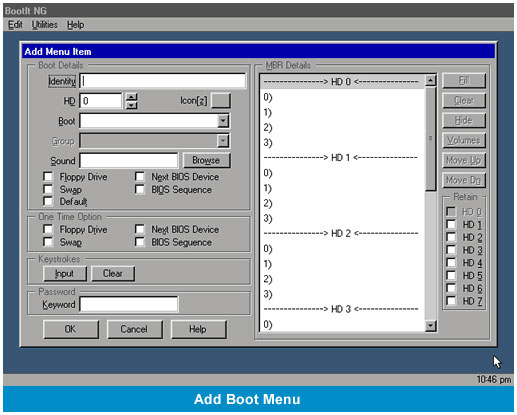The image size is (517, 415).
Task: Check BIOS Sequence under One Time Option
Action: pyautogui.click(x=140, y=242)
